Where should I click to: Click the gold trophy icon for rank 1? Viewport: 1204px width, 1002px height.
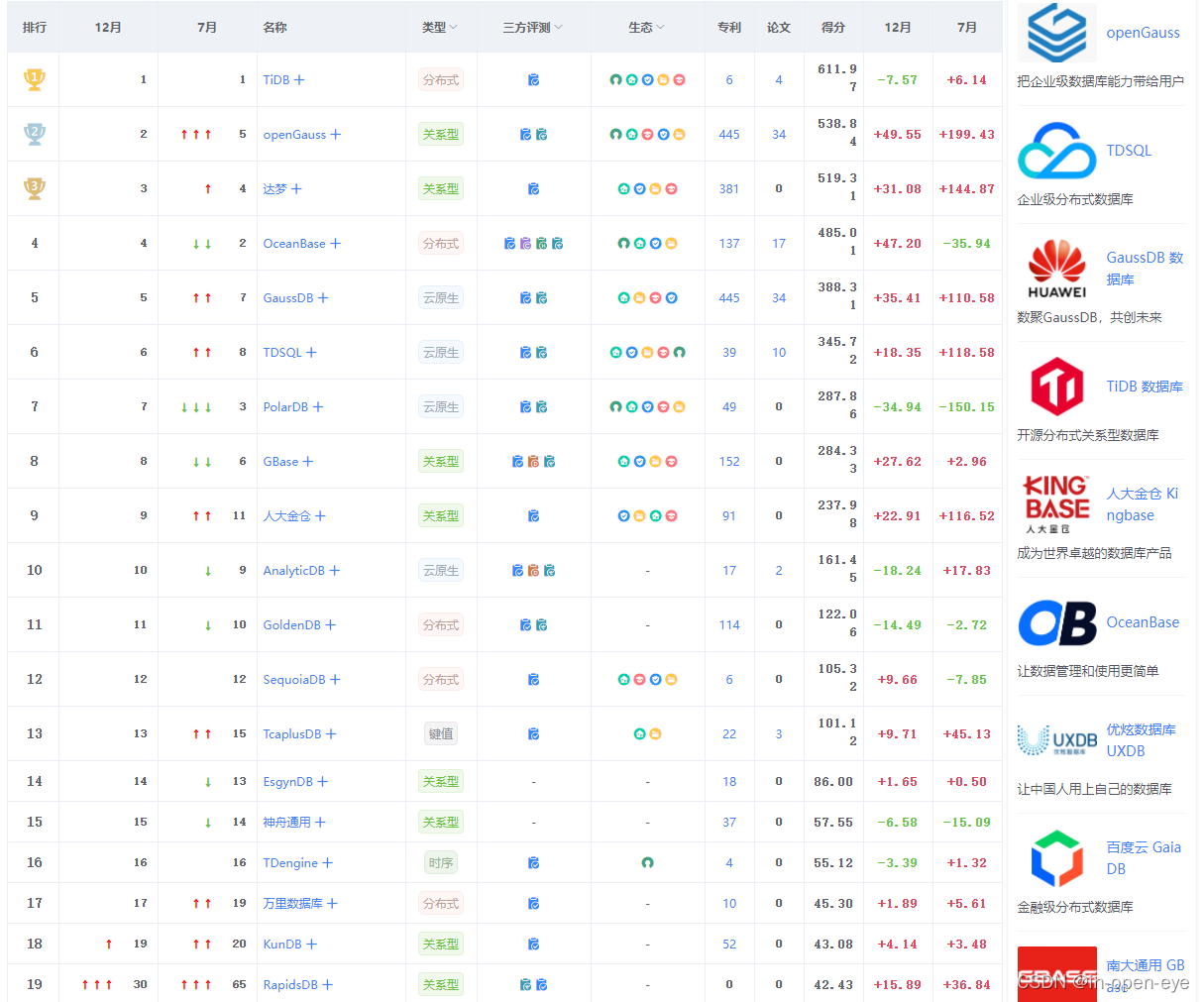coord(35,79)
